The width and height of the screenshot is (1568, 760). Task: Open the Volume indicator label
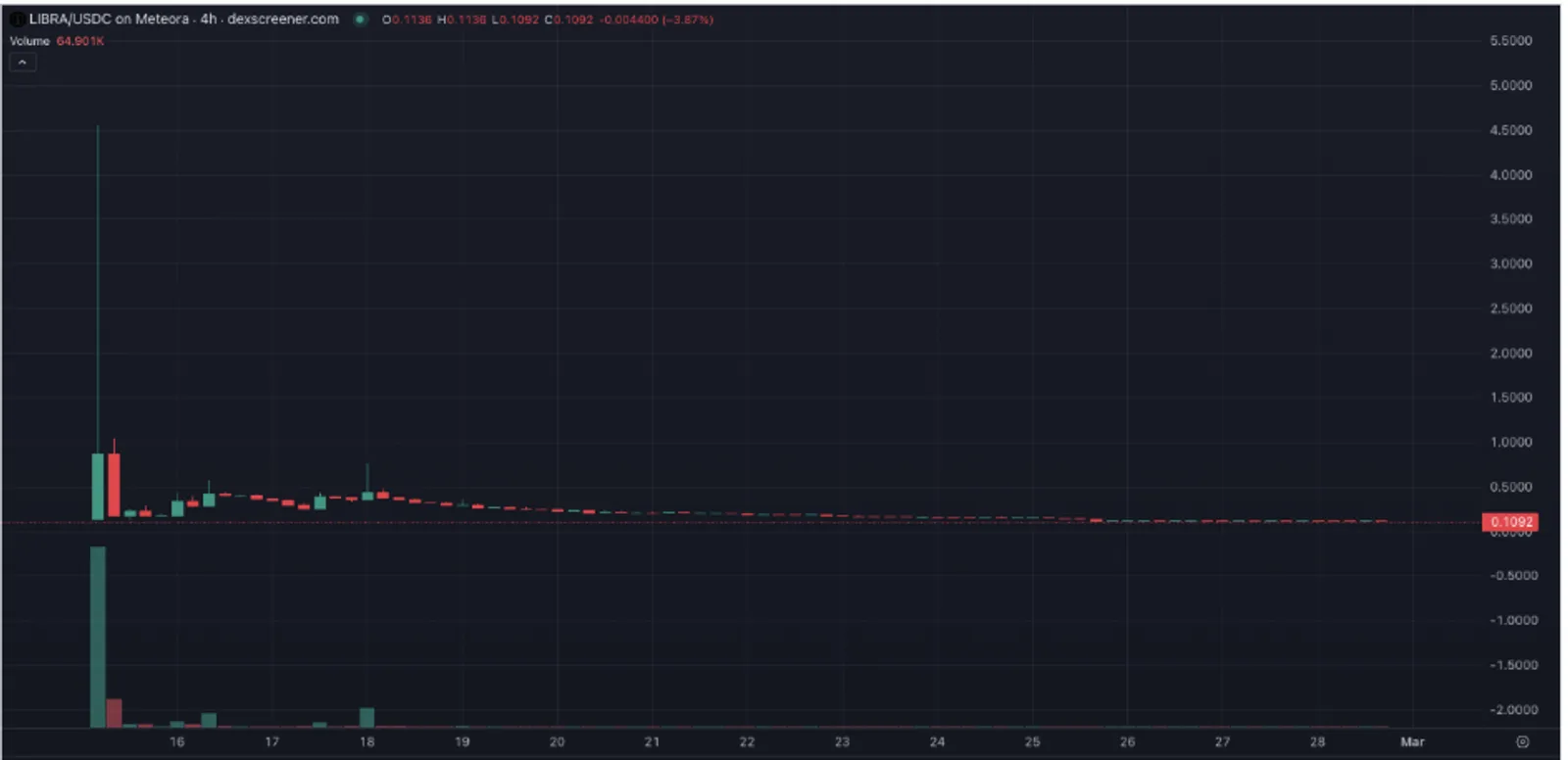tap(29, 41)
